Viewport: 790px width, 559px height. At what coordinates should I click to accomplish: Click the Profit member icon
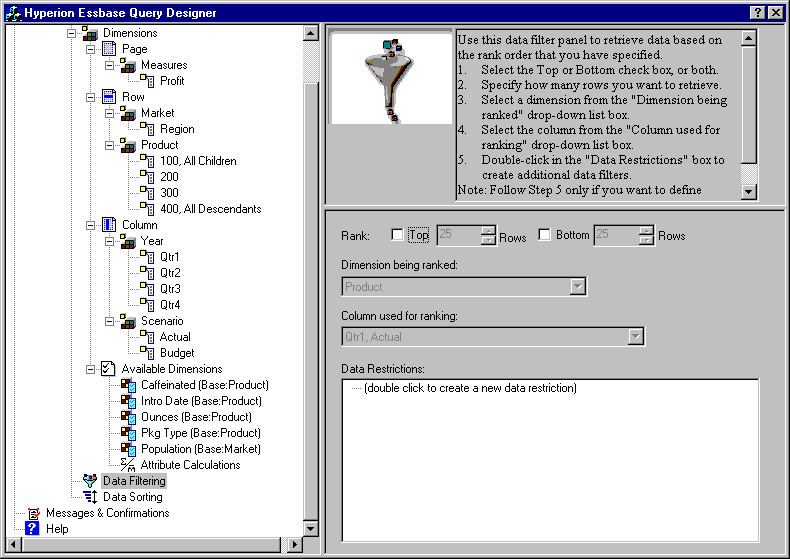pos(147,81)
